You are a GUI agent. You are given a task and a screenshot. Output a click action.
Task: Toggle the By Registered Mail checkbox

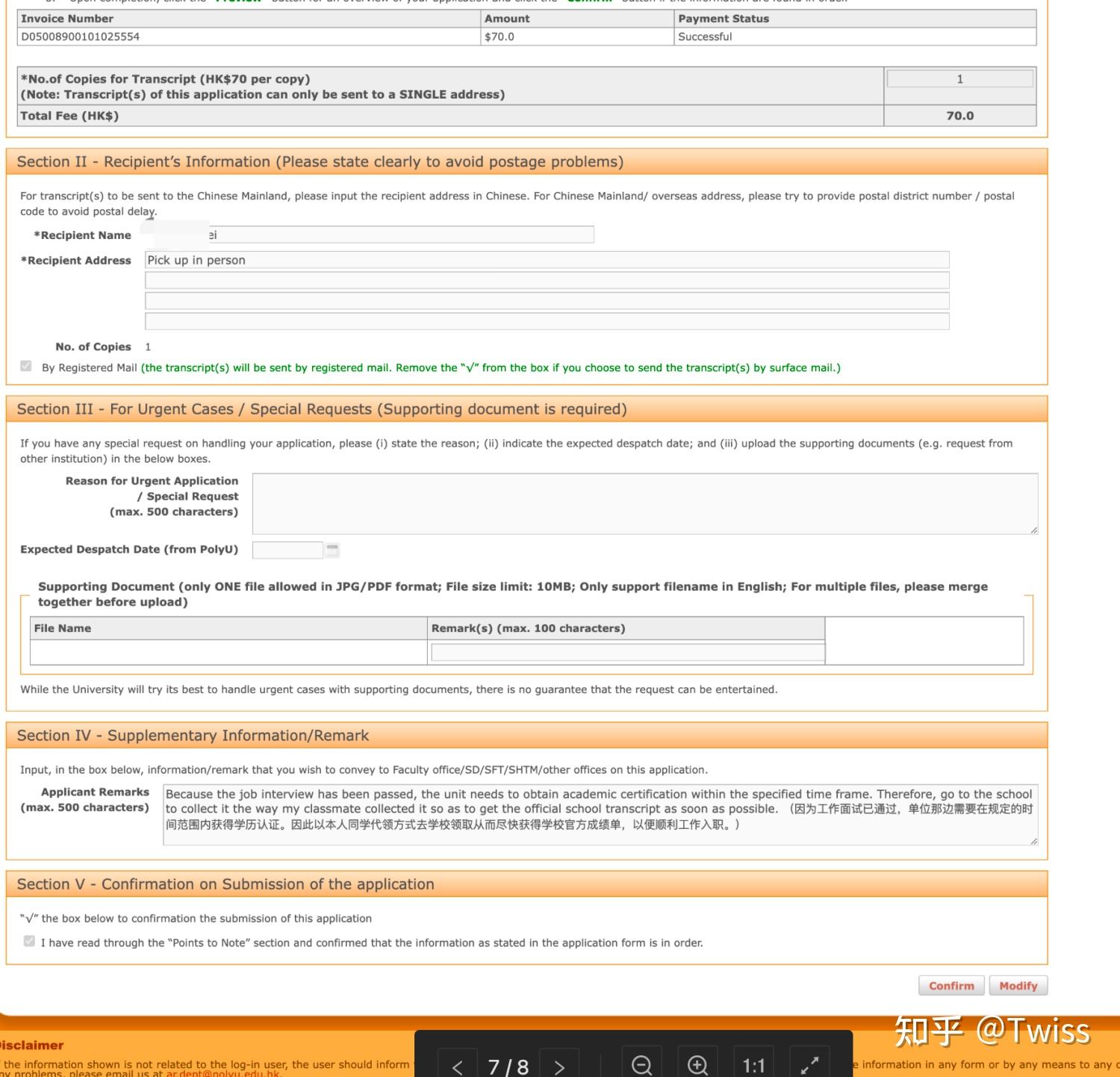tap(26, 367)
